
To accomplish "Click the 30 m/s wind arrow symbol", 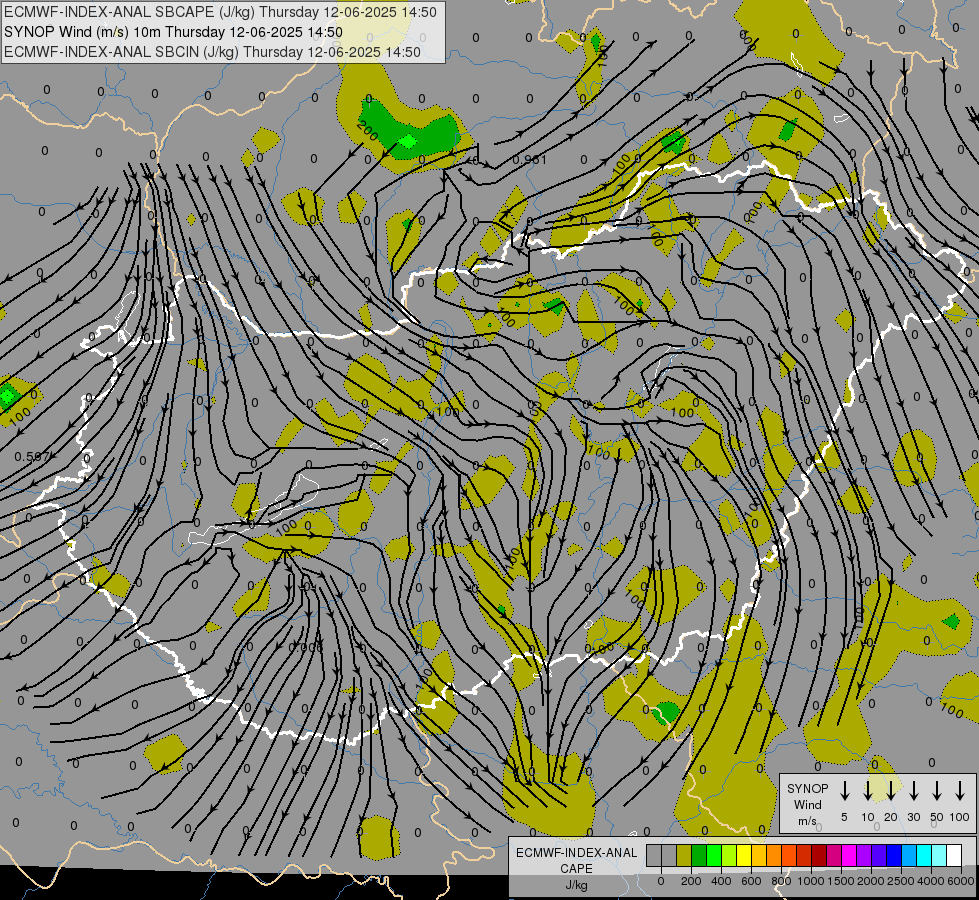I will coord(913,791).
